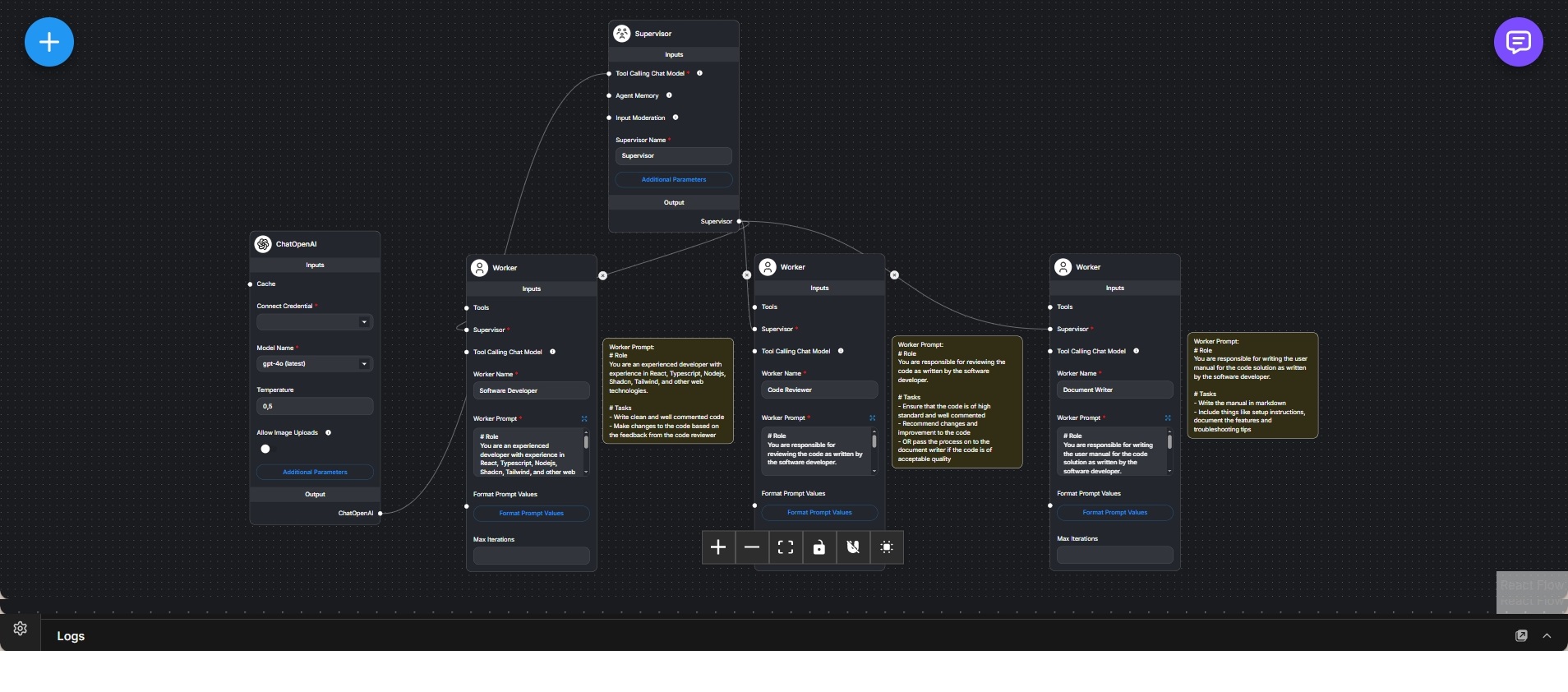Toggle snapping with the magnet control

point(853,547)
